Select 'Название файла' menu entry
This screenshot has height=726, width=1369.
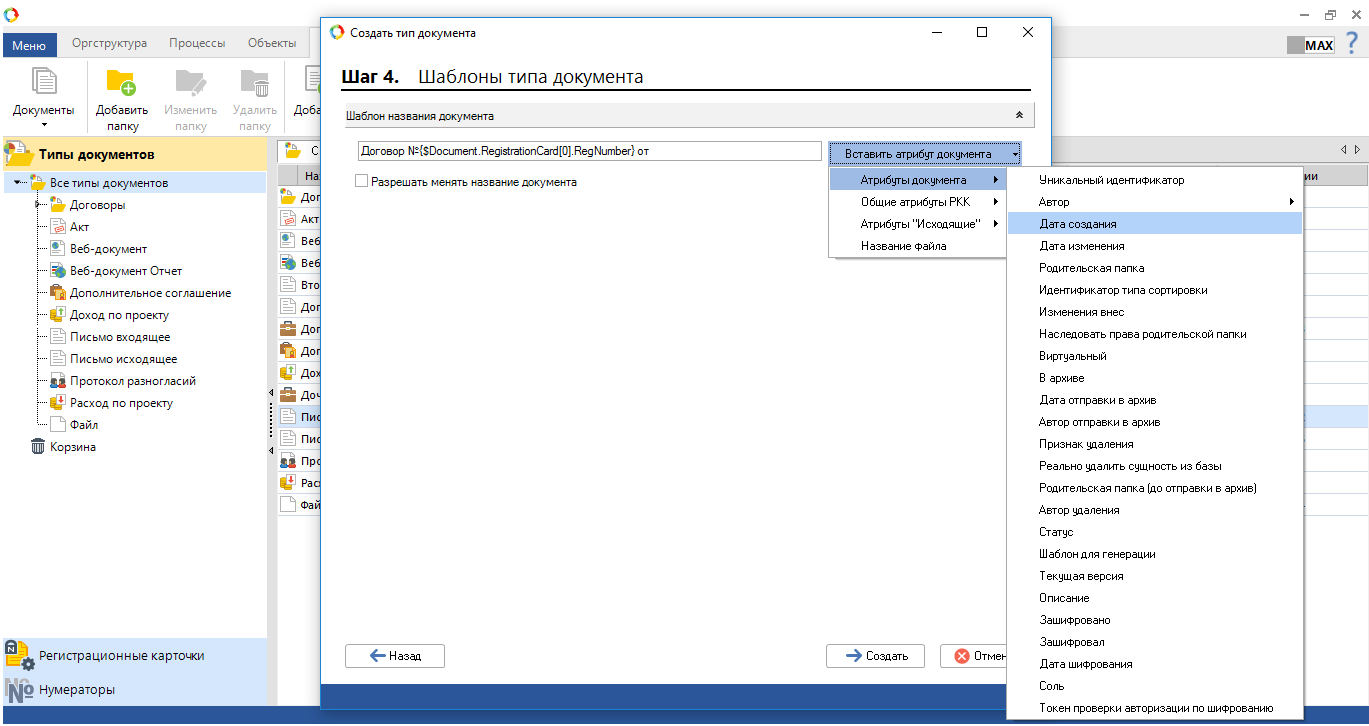(903, 246)
